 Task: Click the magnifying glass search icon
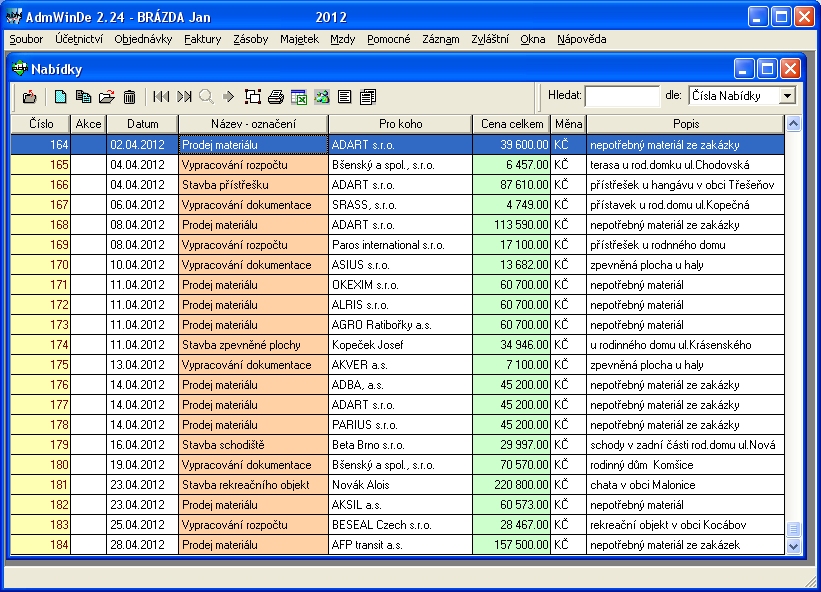(x=206, y=96)
